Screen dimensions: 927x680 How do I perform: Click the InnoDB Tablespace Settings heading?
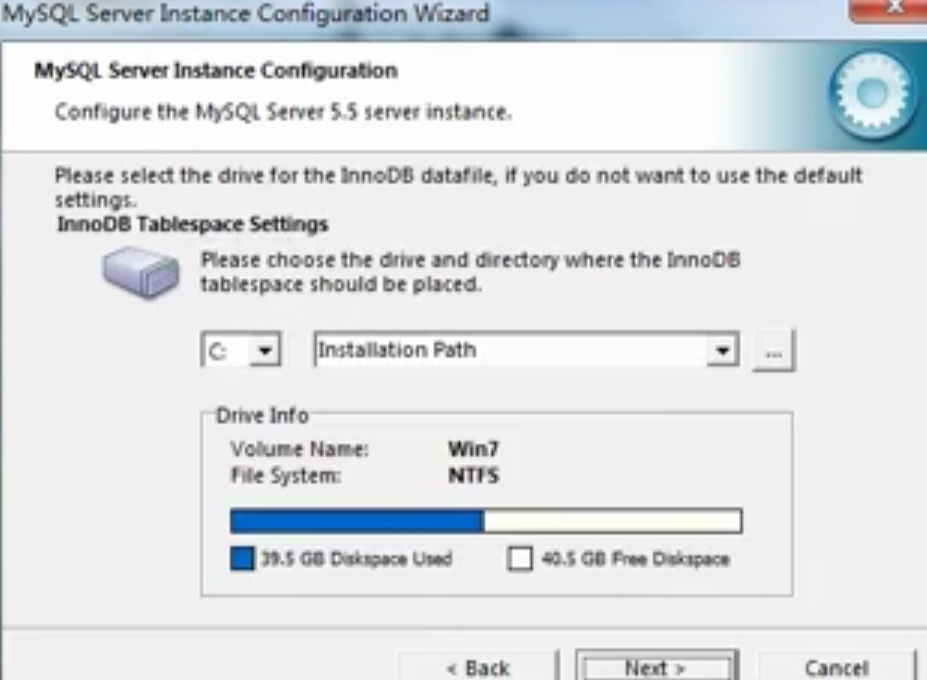[x=192, y=224]
